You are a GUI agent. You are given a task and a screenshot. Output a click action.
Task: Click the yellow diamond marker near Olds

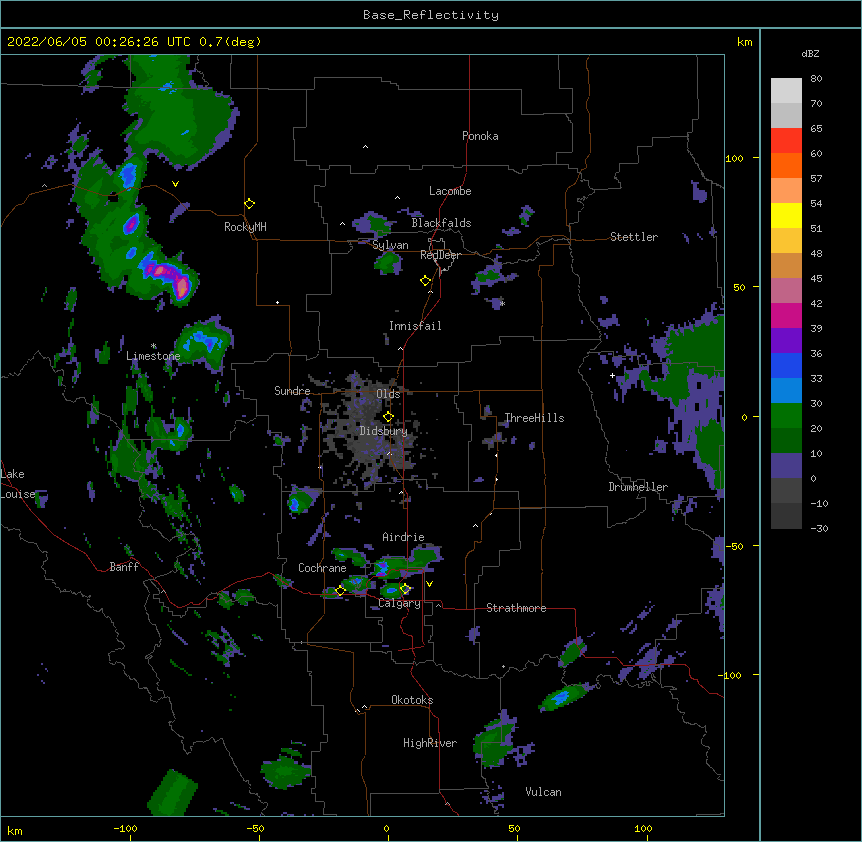388,417
